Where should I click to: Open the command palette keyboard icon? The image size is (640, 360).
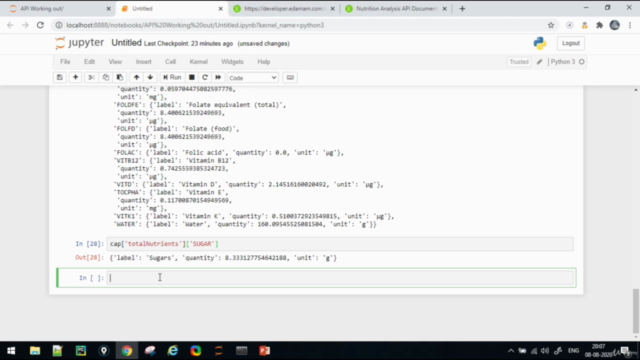tap(290, 78)
